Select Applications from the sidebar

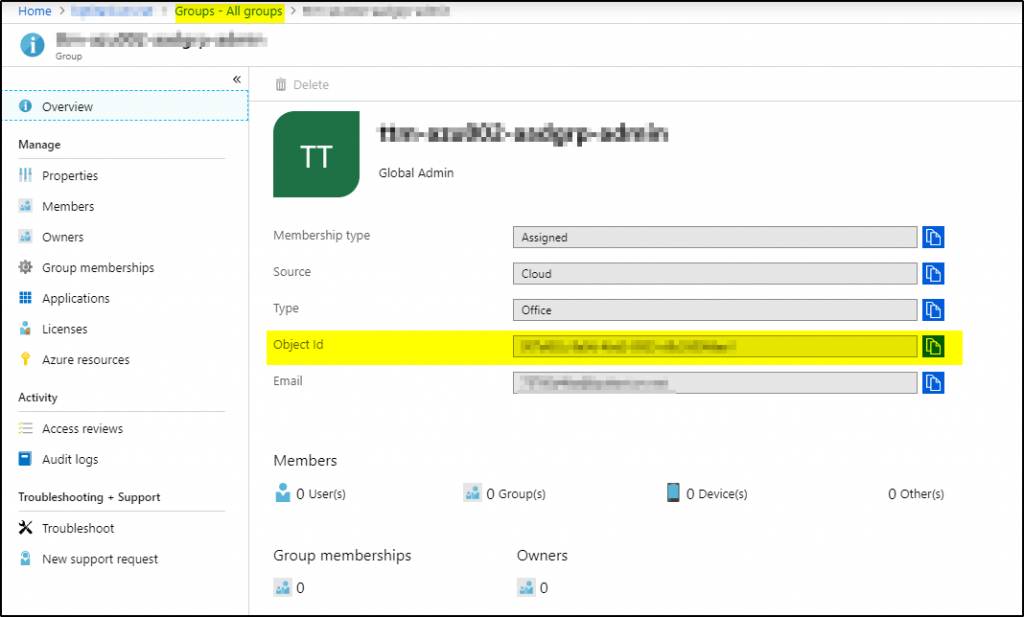click(76, 299)
